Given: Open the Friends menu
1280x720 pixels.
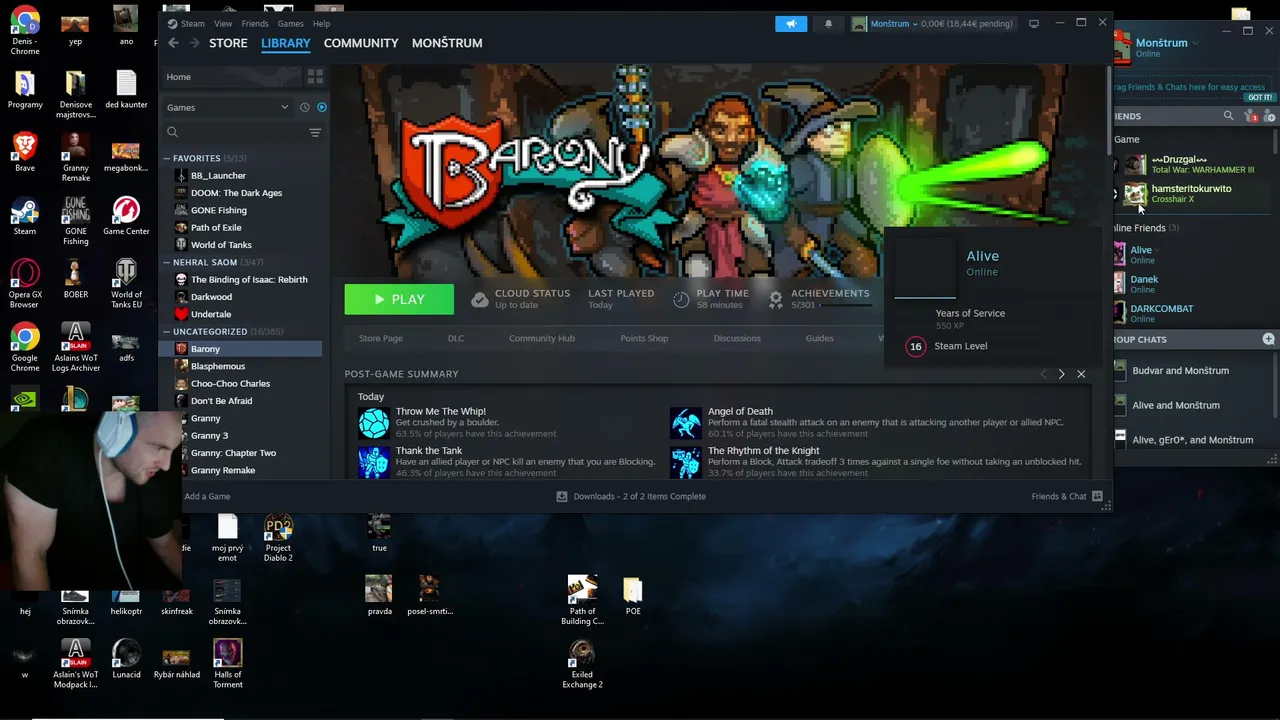Looking at the screenshot, I should point(255,23).
